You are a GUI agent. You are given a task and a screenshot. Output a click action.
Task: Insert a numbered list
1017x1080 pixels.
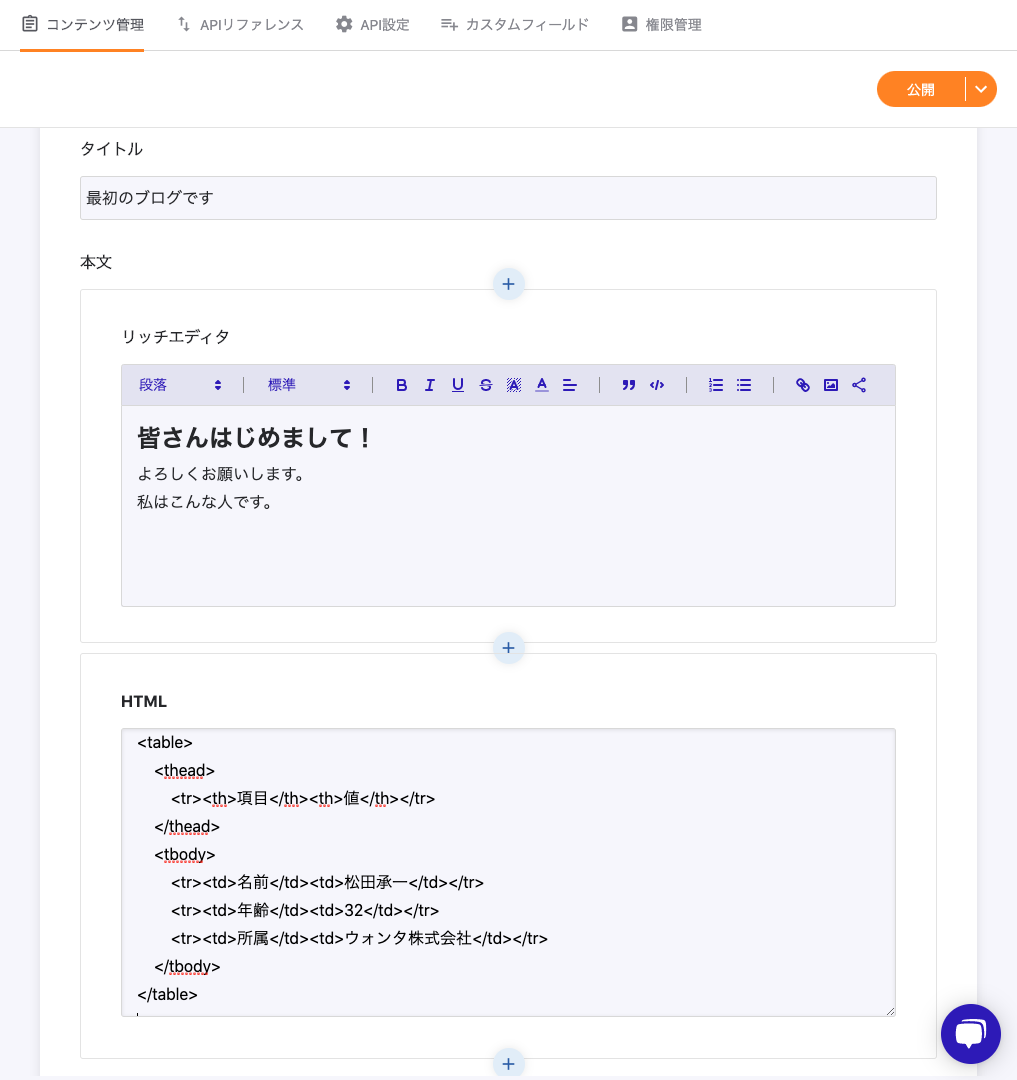click(715, 385)
